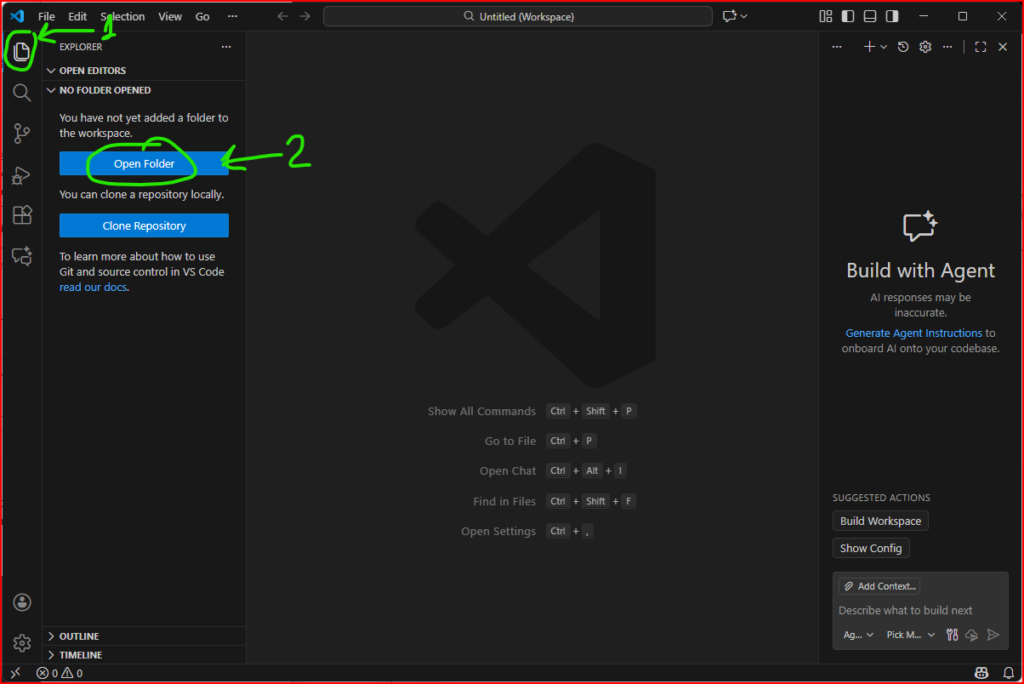Follow the Generate Agent Instructions link
This screenshot has height=684, width=1024.
913,333
